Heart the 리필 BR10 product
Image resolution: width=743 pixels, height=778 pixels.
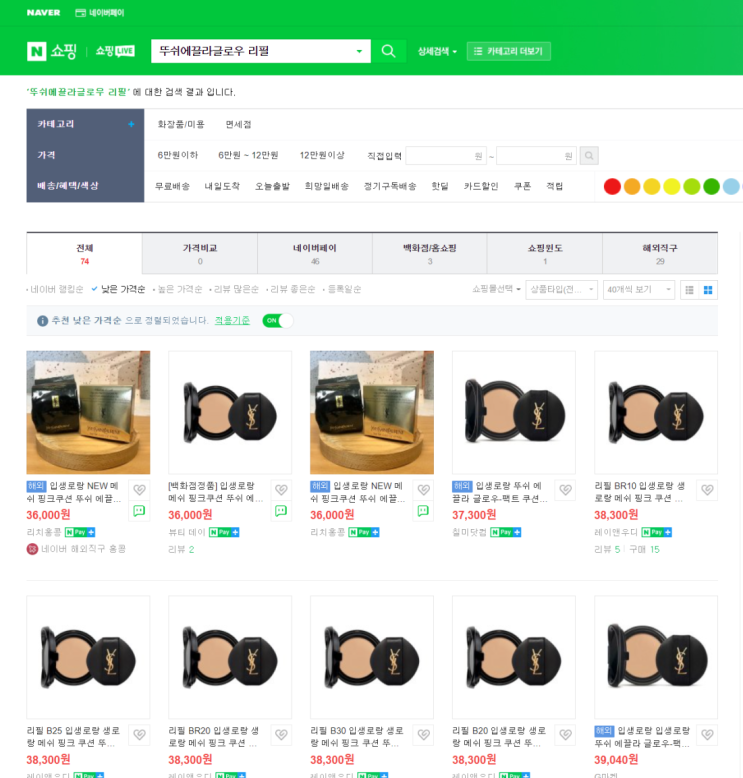[x=707, y=490]
